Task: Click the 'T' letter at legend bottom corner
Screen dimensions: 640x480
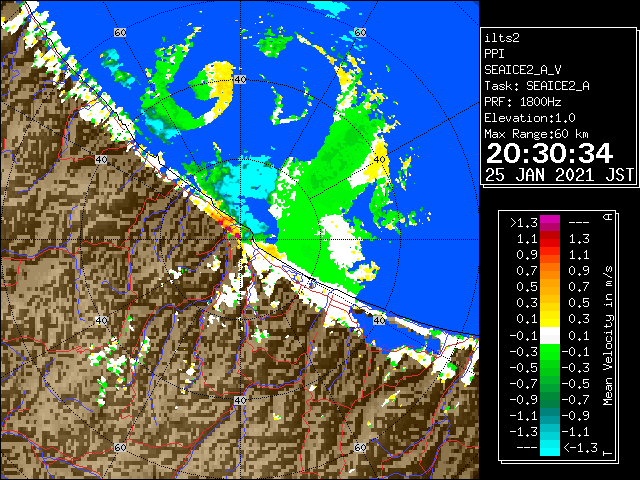Action: coord(608,452)
